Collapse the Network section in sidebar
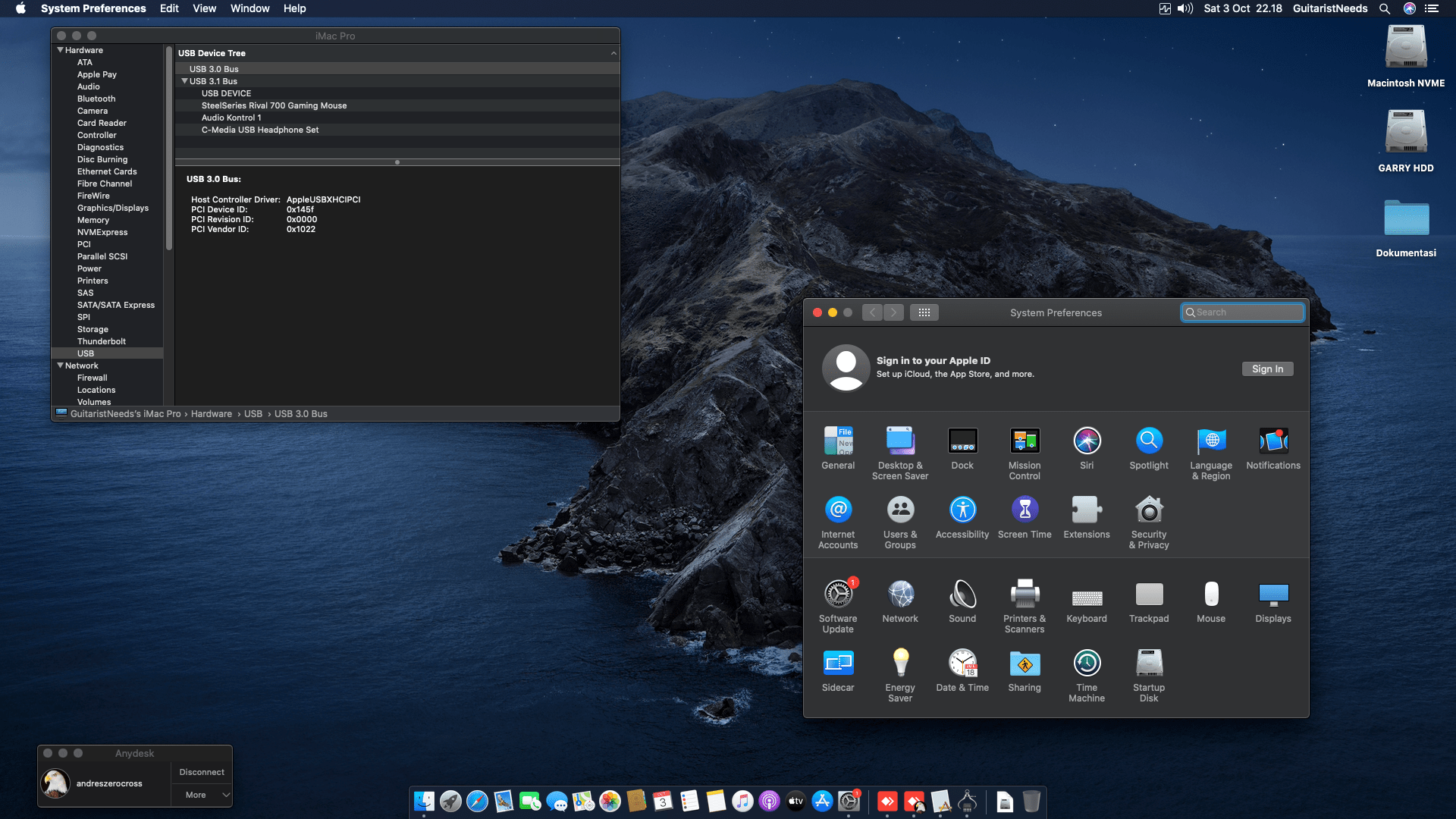 [61, 366]
